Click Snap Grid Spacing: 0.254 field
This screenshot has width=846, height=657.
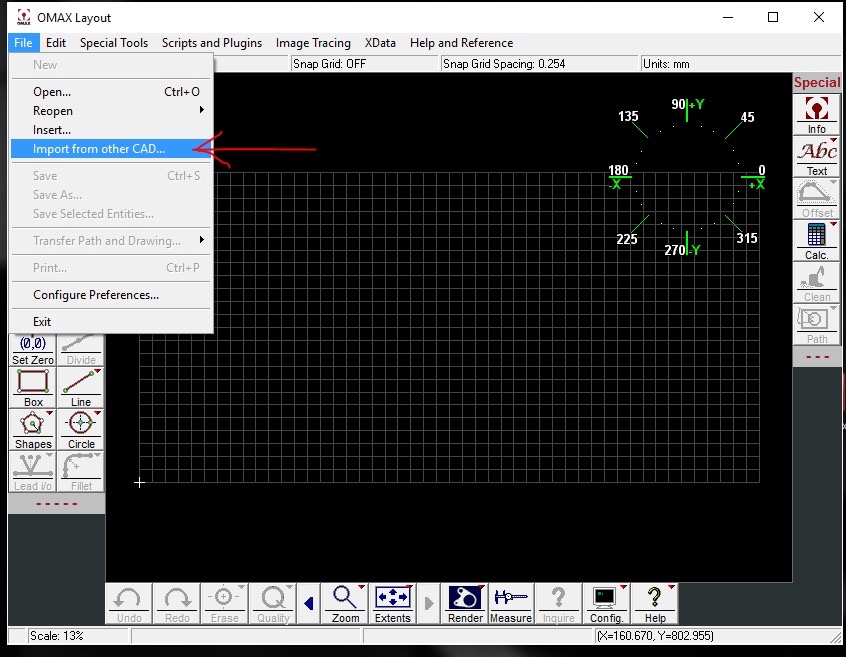tap(539, 64)
